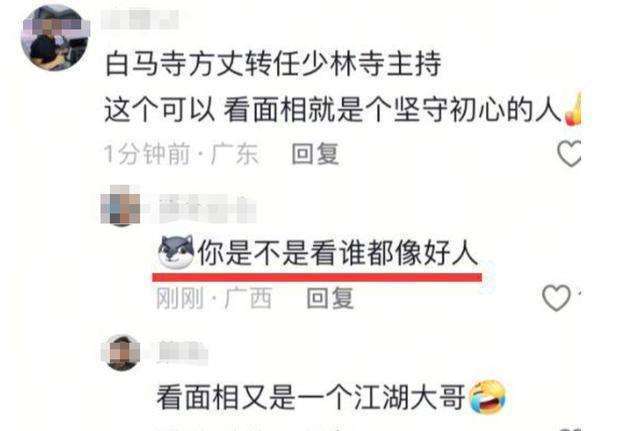Viewport: 640px width, 431px height.
Task: Click the husky dog emoji in the reply
Action: click(176, 252)
